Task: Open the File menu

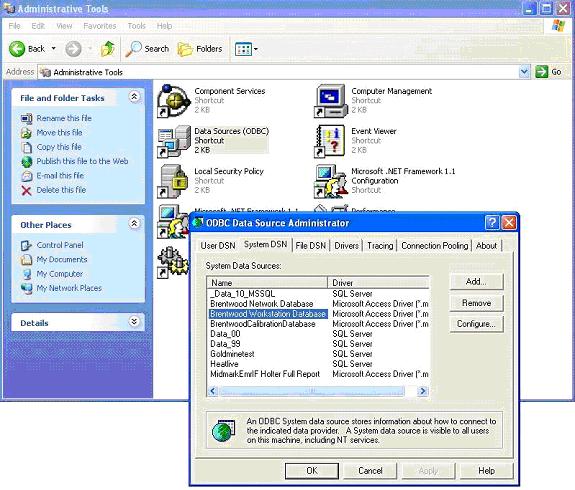Action: (x=15, y=26)
